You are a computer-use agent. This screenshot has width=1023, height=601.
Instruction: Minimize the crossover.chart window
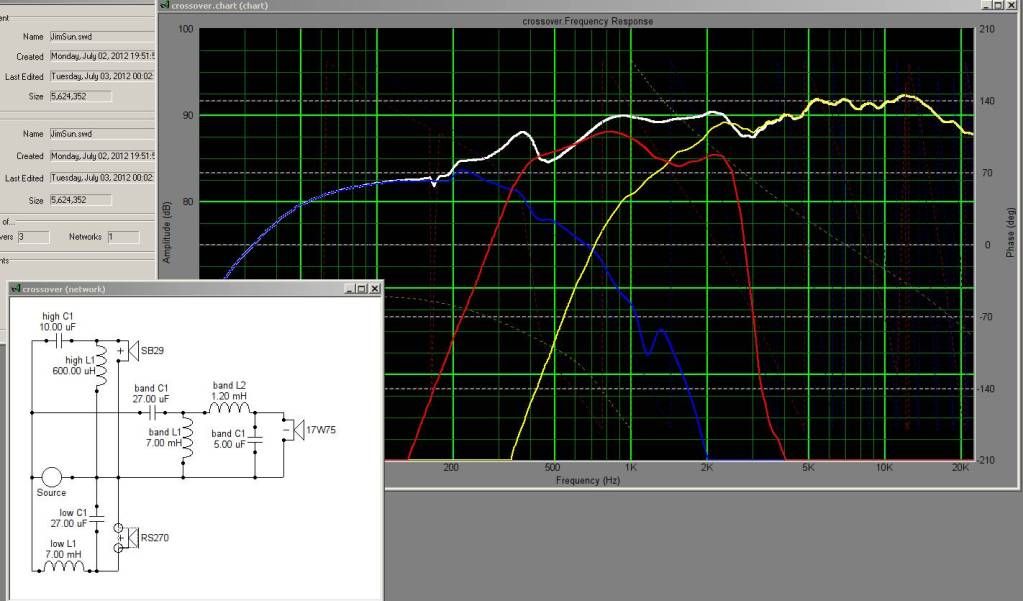coord(987,5)
